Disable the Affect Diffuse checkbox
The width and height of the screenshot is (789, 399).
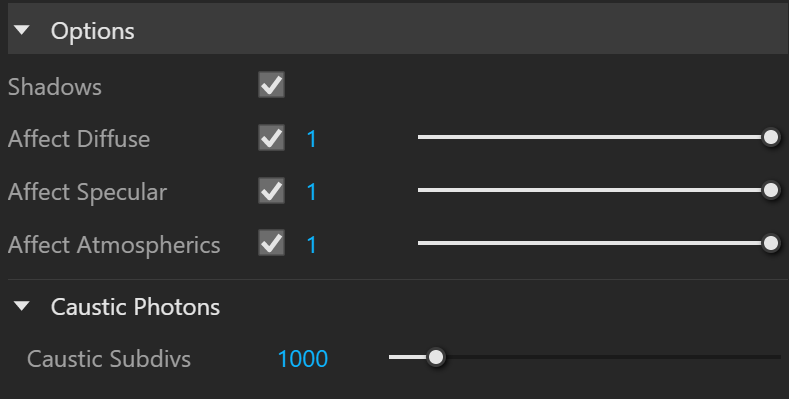pos(271,137)
